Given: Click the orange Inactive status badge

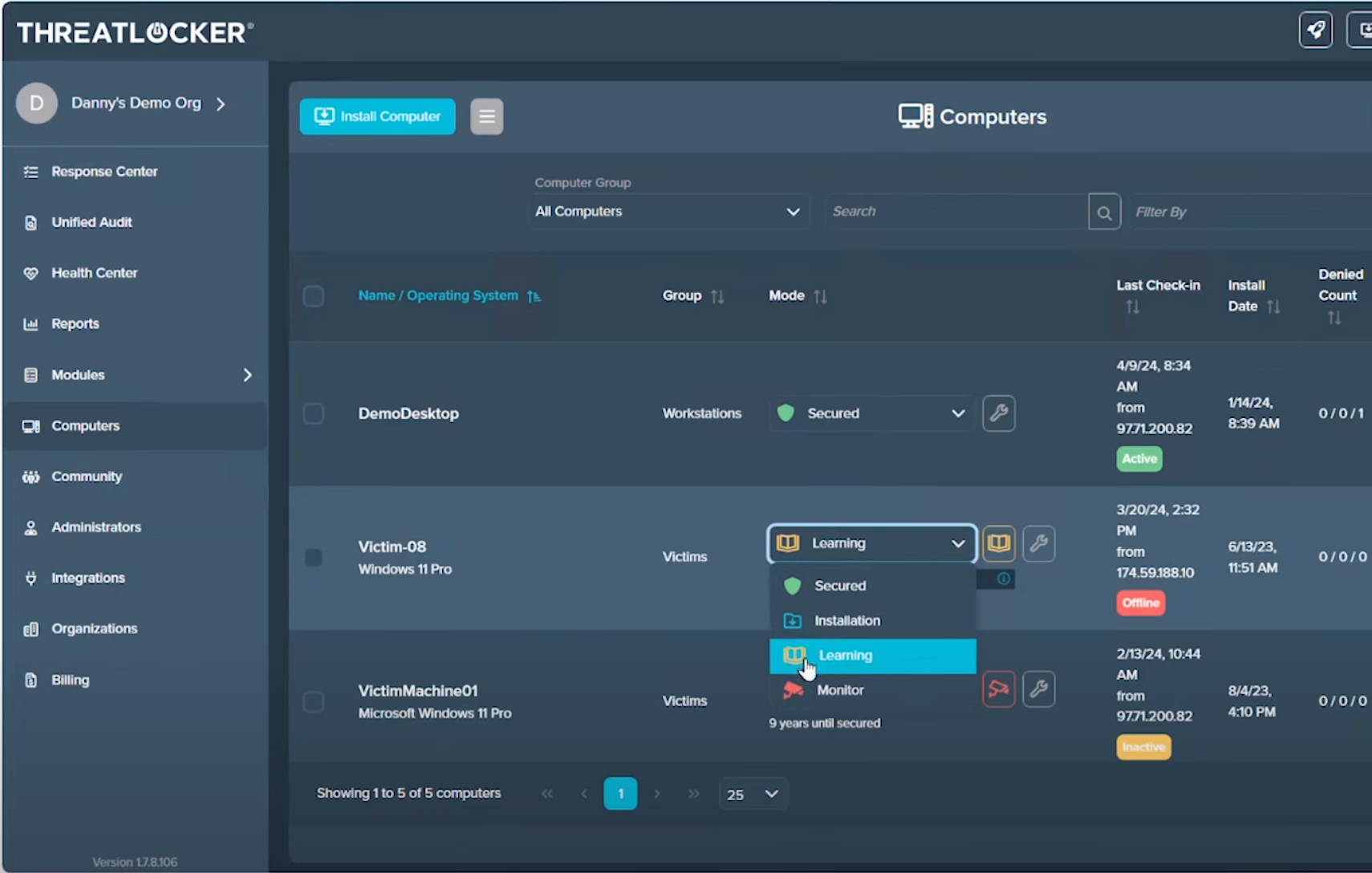Looking at the screenshot, I should coord(1143,747).
